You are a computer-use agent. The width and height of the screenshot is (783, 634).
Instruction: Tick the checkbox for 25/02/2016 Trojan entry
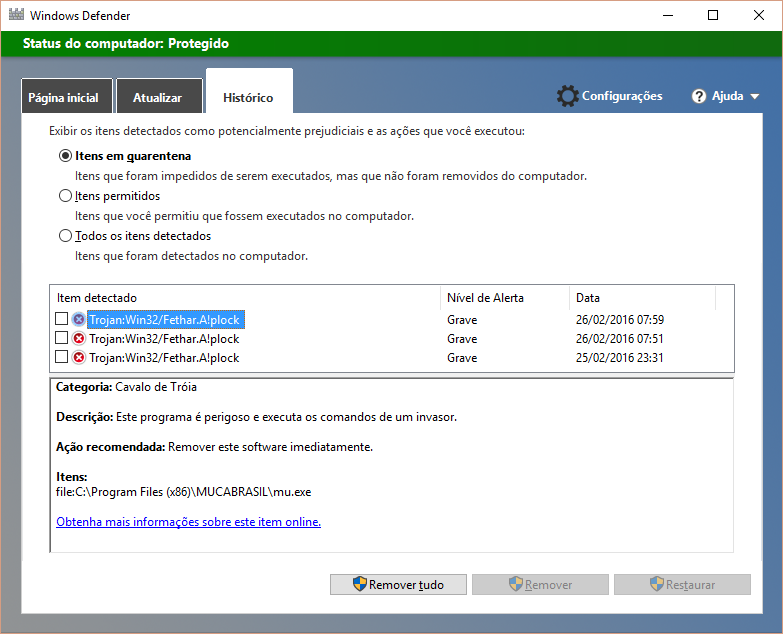pos(62,357)
